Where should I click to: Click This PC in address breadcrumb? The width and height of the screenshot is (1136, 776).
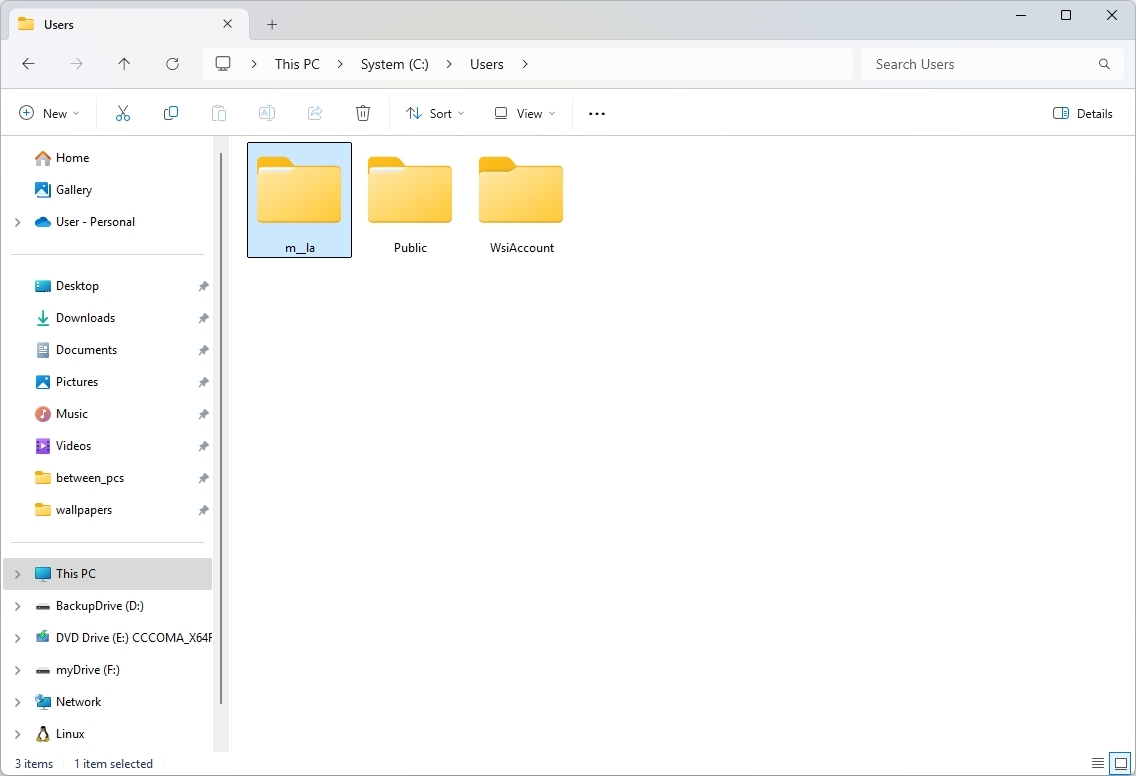[x=297, y=64]
